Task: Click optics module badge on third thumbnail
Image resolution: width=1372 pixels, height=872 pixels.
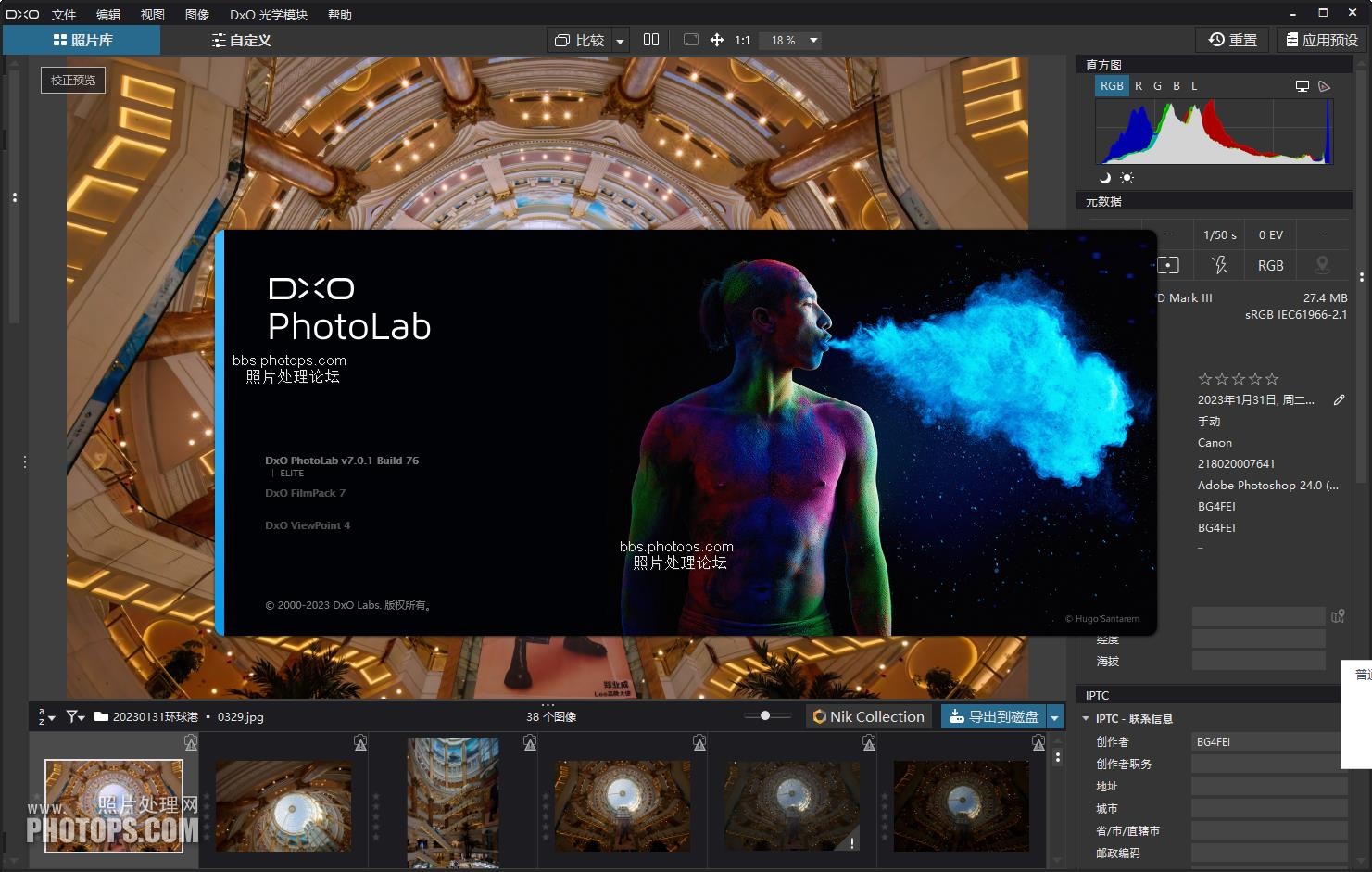Action: pos(530,742)
